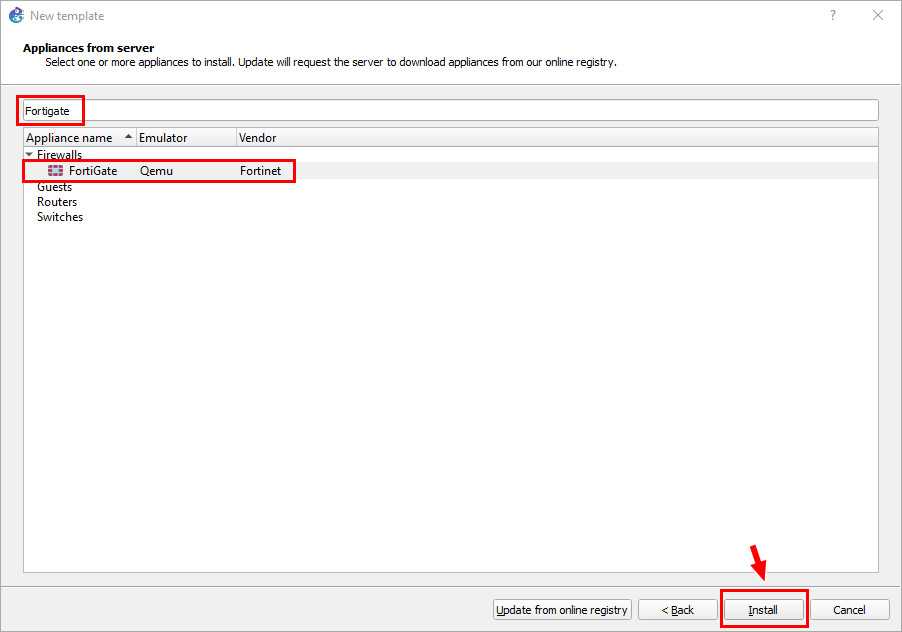Expand the Routers category
The height and width of the screenshot is (632, 902).
click(x=57, y=201)
